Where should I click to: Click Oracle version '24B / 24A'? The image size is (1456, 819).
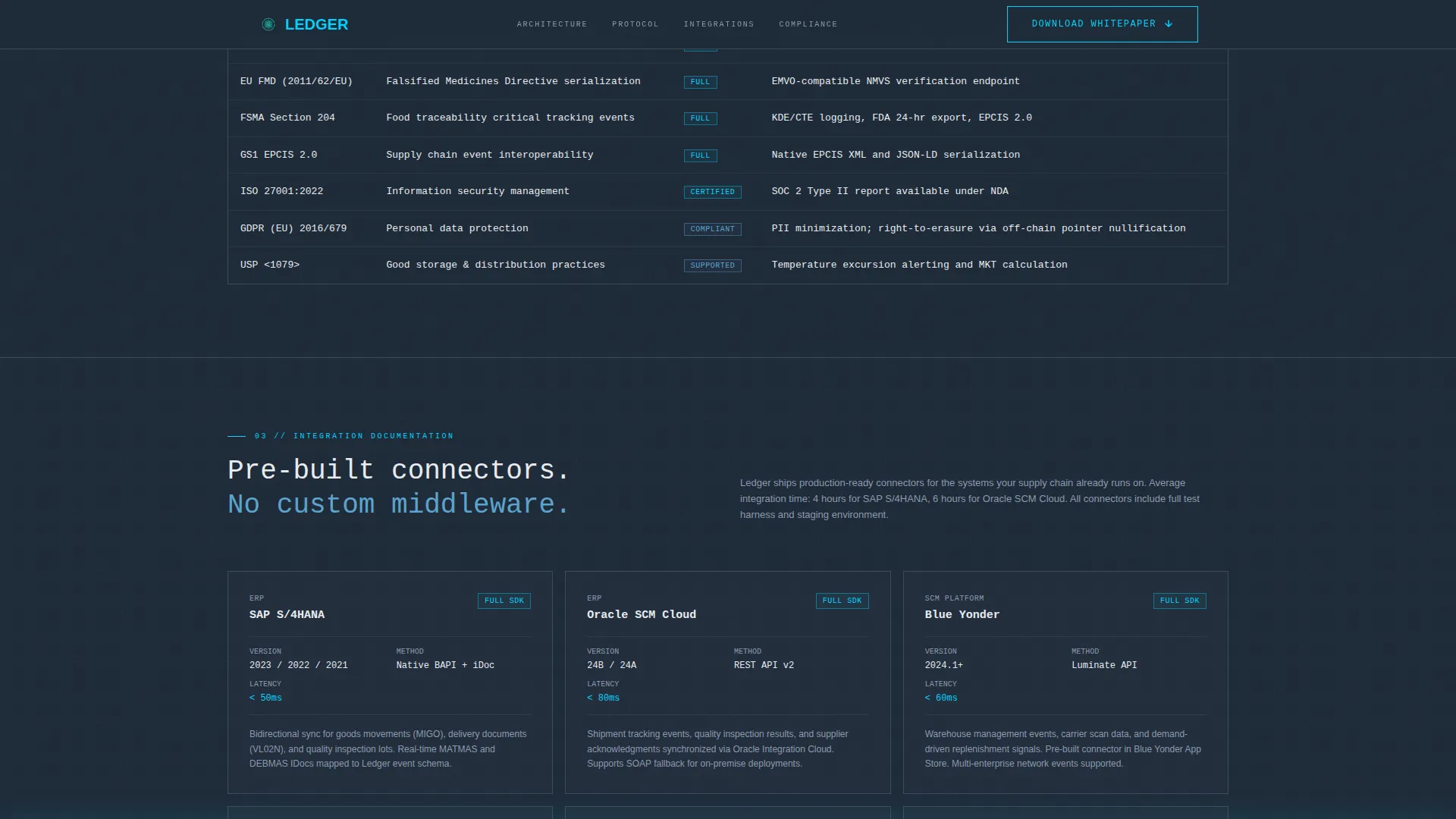[x=612, y=665]
